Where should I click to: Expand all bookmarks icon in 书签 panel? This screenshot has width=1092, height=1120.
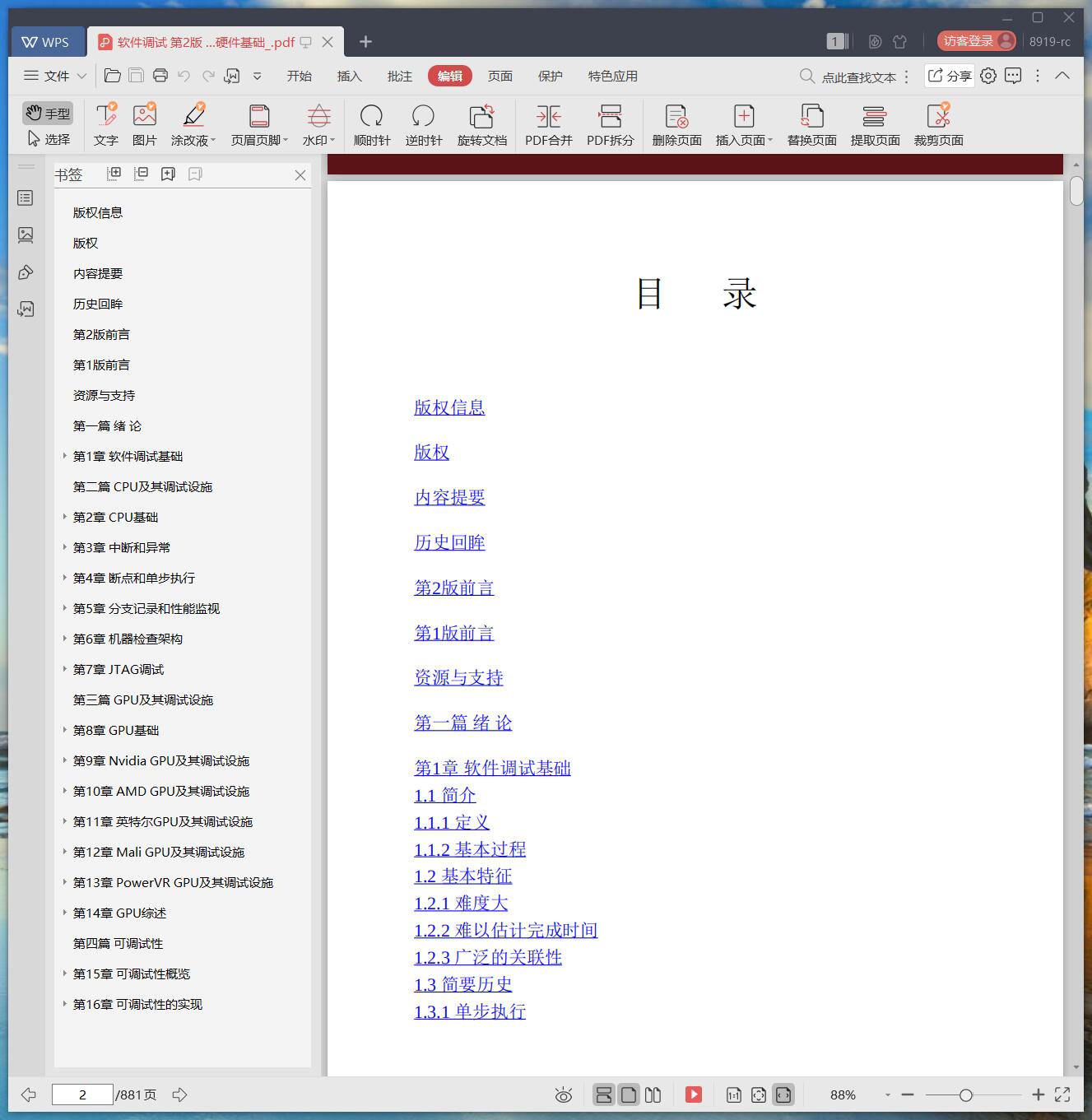click(x=114, y=174)
